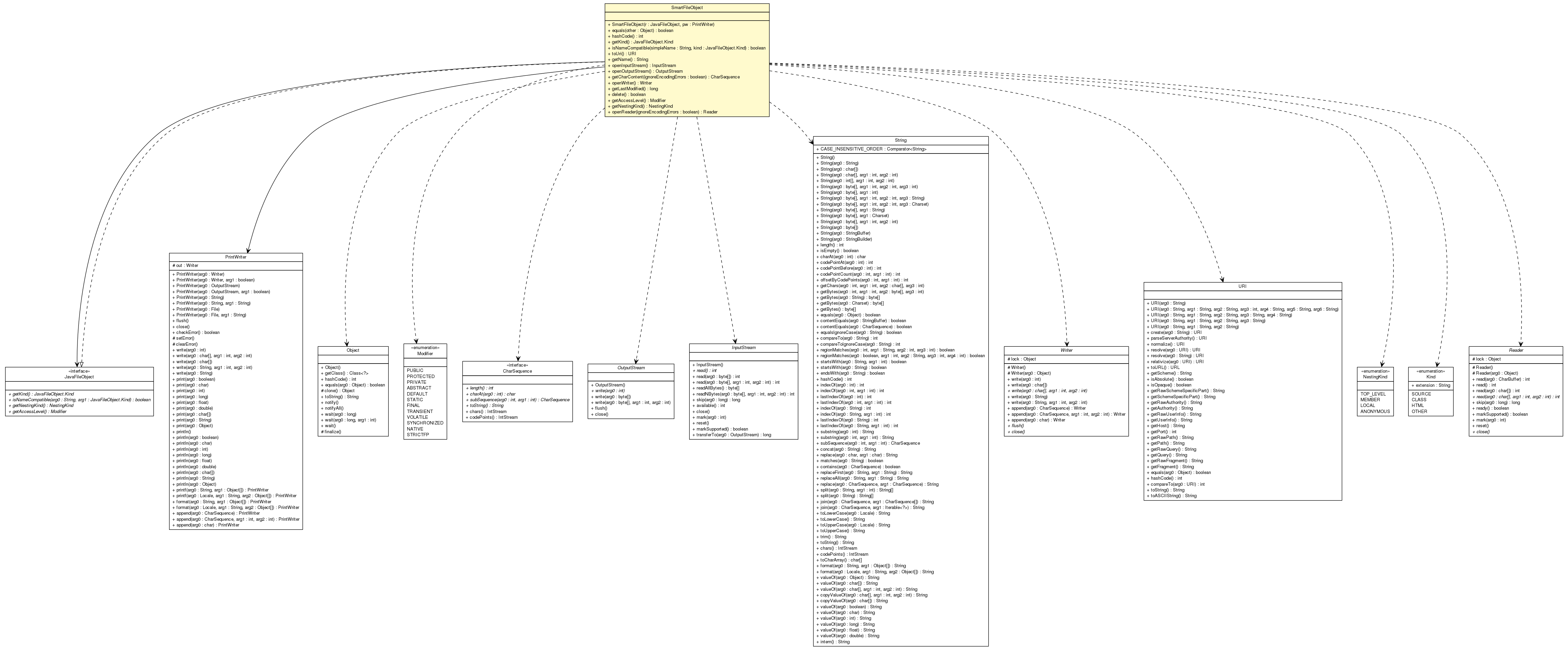Screen dimensions: 1568x650
Task: Select '# finalize()' in Object
Action: 331,432
